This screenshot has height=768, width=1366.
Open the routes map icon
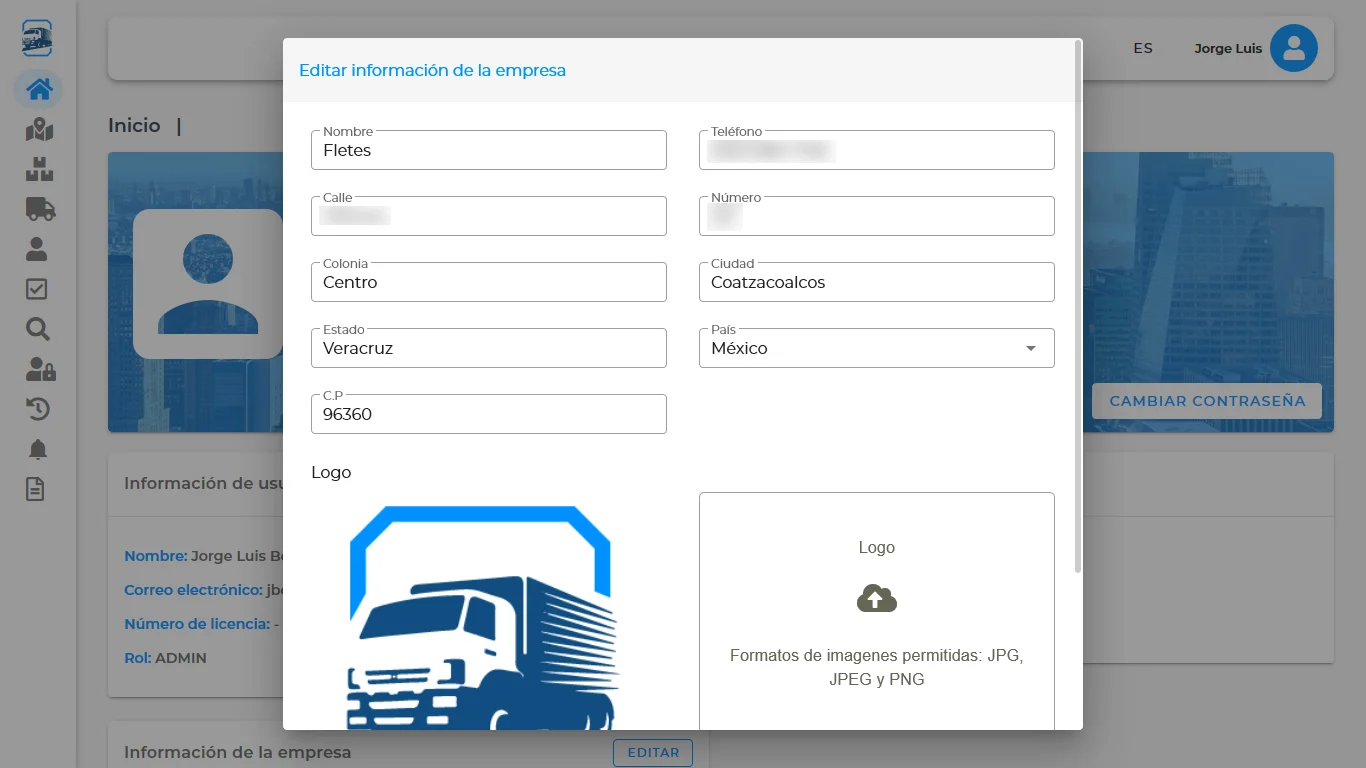click(x=37, y=129)
